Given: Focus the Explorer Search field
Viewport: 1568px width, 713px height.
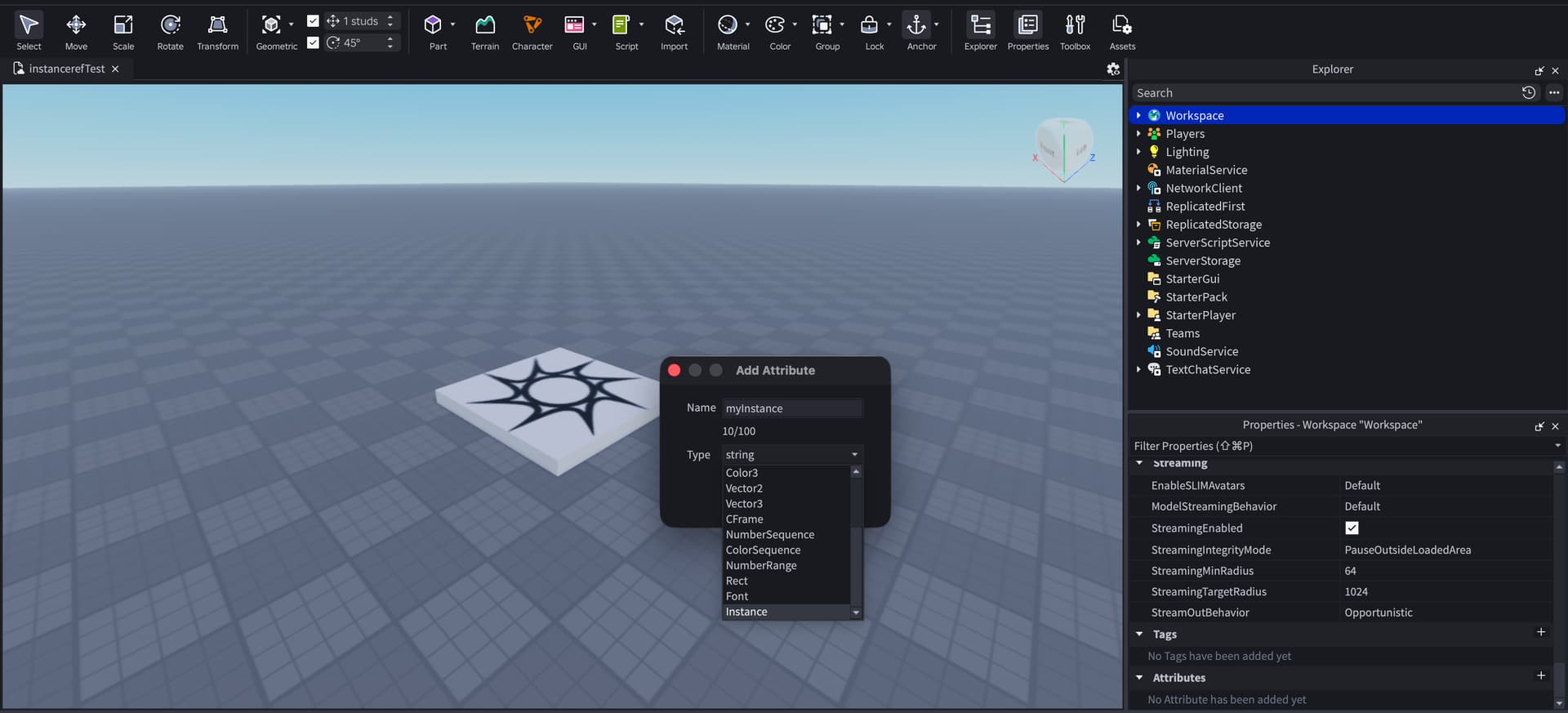Looking at the screenshot, I should coord(1325,93).
